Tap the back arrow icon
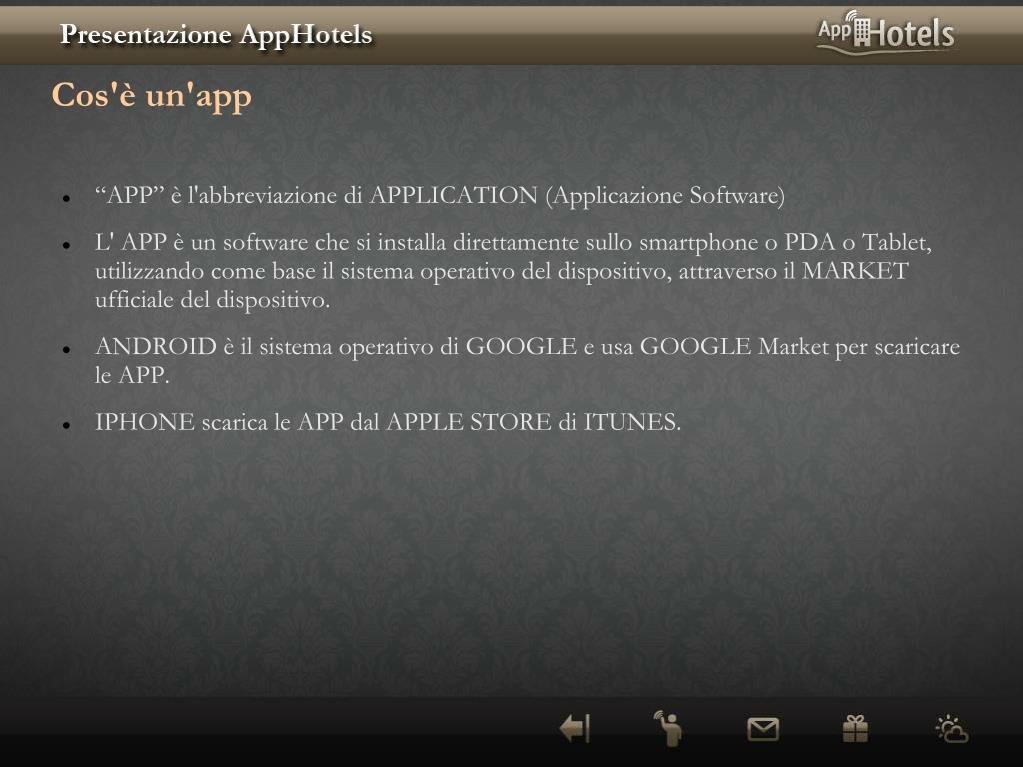Viewport: 1023px width, 767px height. (575, 729)
